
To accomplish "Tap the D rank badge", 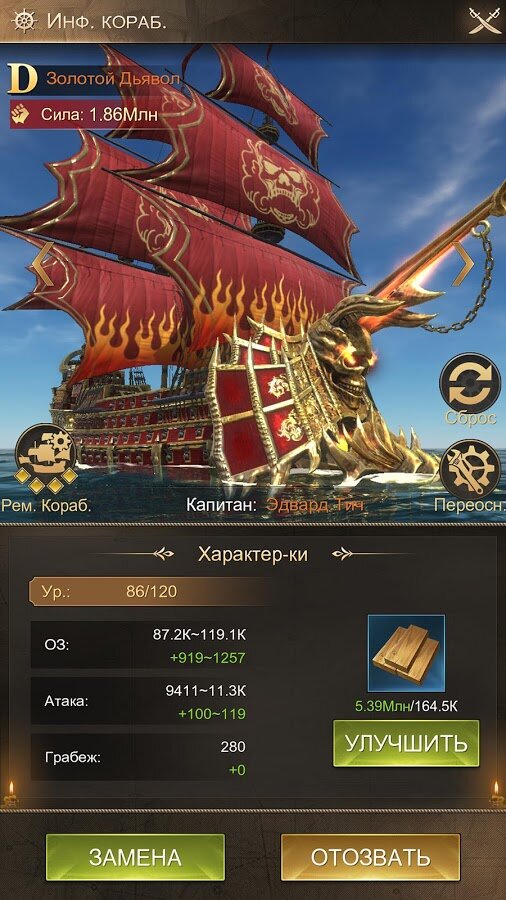I will [x=22, y=79].
